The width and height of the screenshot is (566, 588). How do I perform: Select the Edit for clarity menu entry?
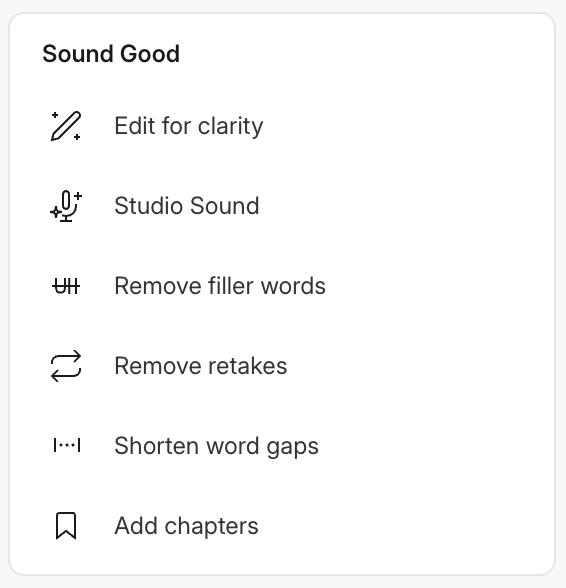(282, 126)
